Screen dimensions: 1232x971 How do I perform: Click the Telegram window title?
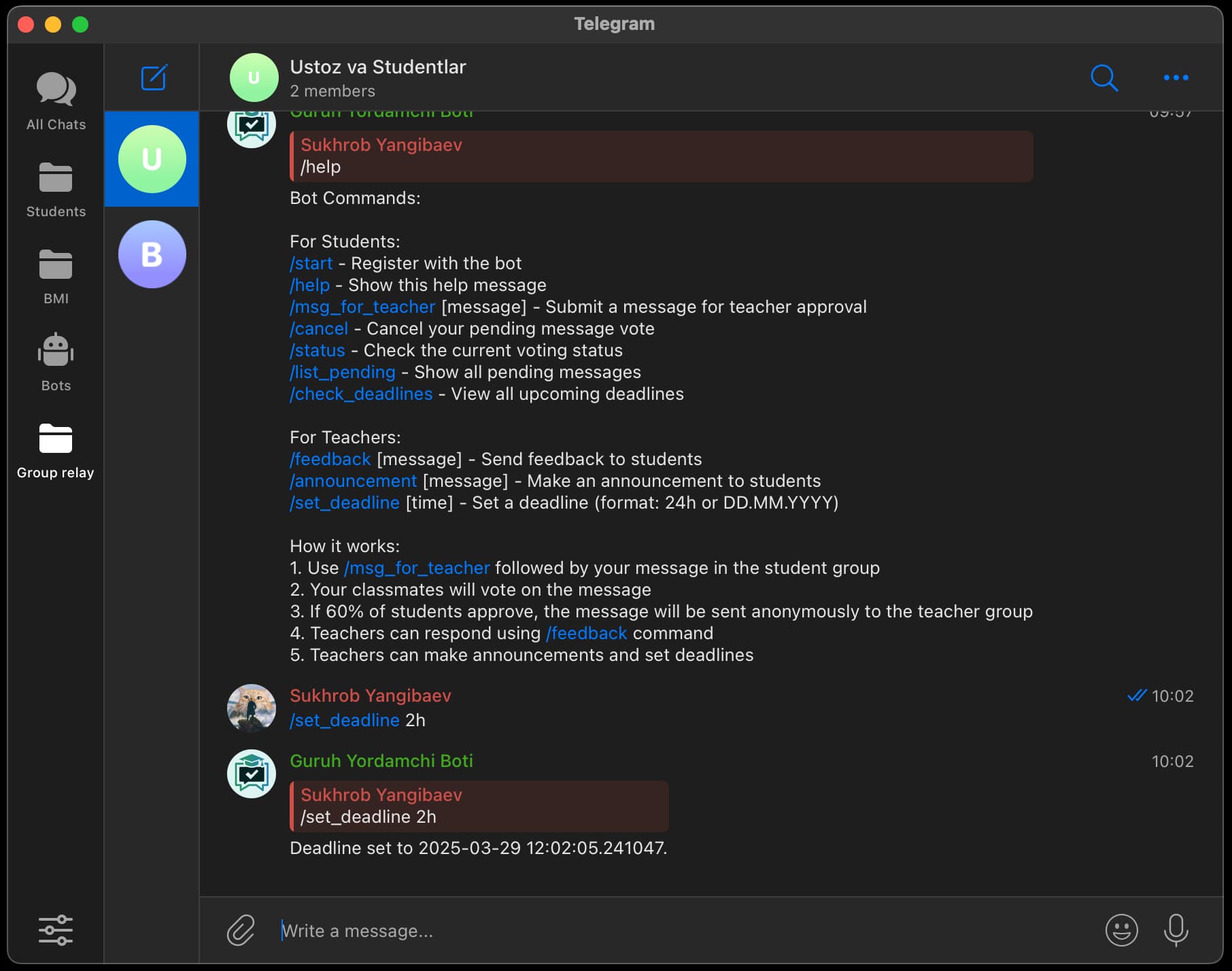(x=615, y=24)
